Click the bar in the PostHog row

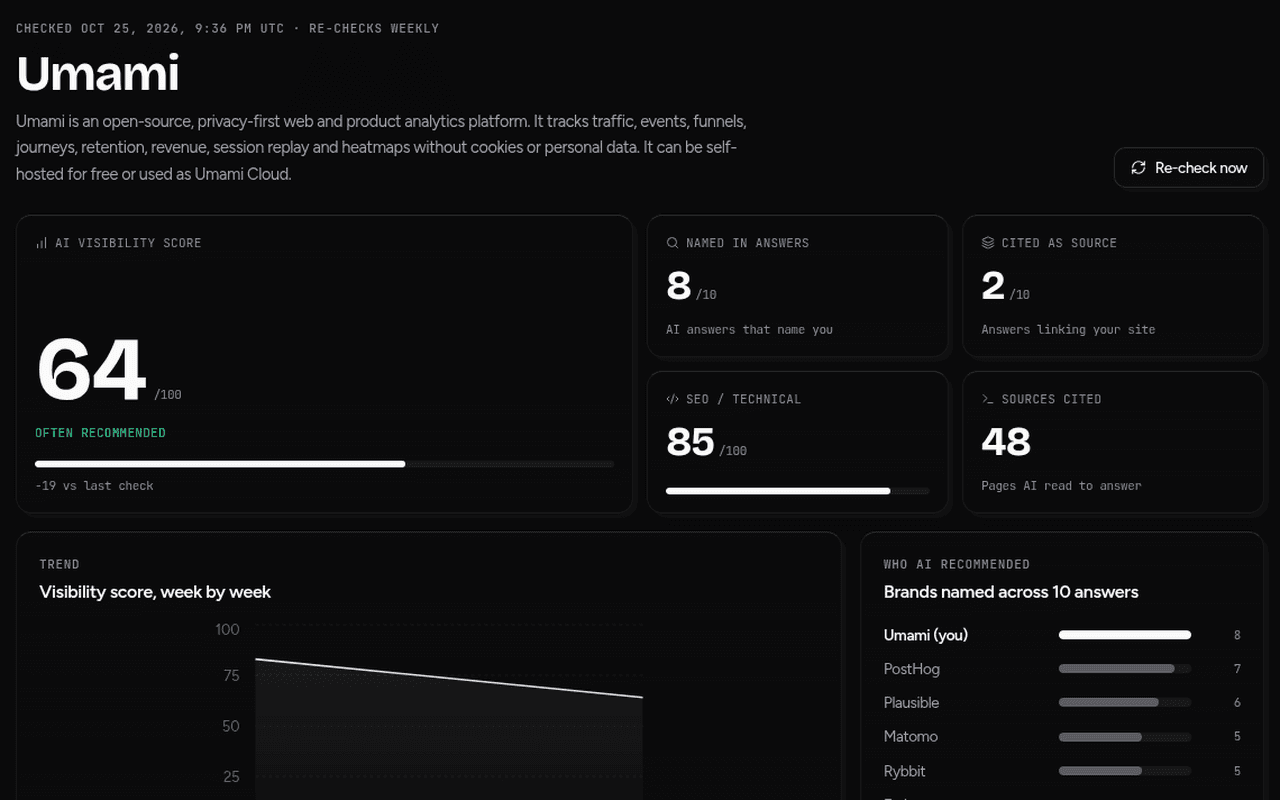click(1125, 669)
